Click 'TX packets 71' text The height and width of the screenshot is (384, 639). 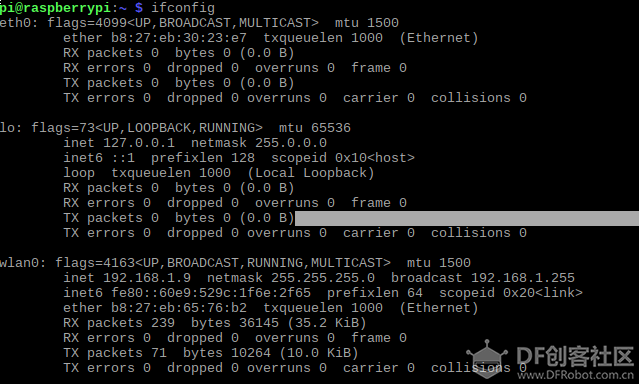point(115,353)
